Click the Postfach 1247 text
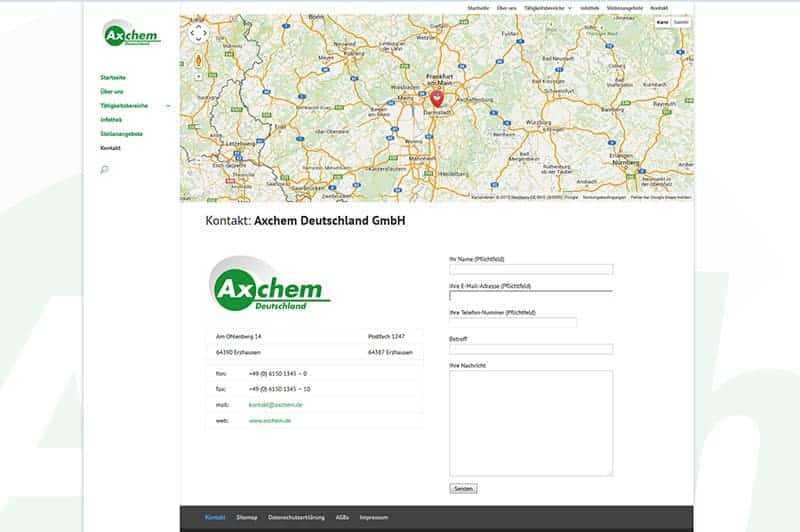 pyautogui.click(x=386, y=337)
